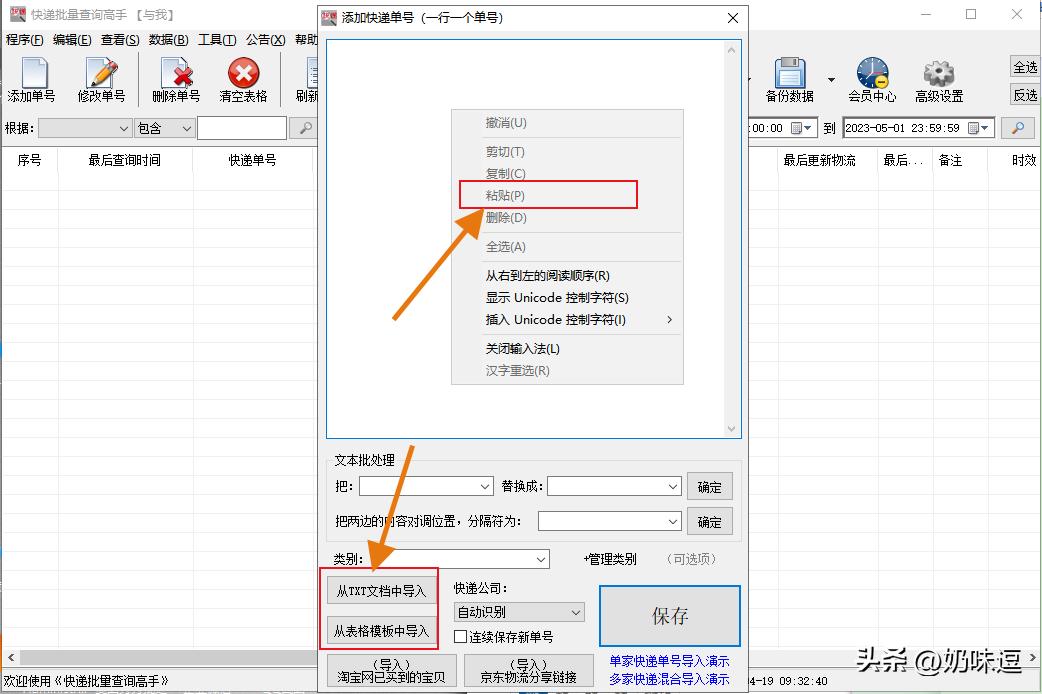Open 备份数据 to back up data
Screen dimensions: 1042x694
(790, 80)
